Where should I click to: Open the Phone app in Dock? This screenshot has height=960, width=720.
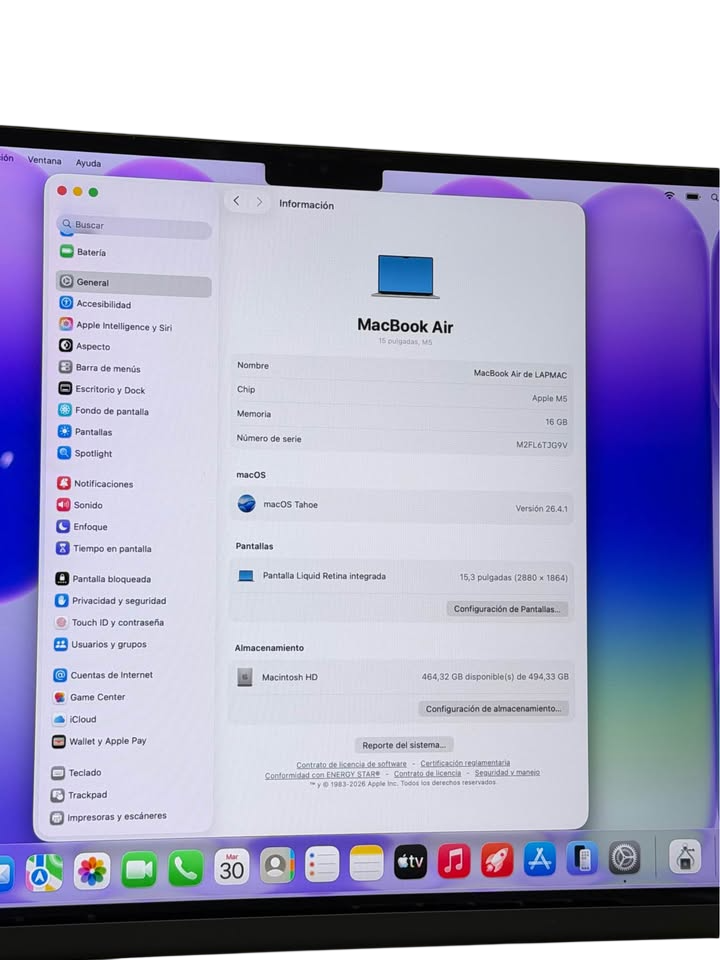pos(186,868)
